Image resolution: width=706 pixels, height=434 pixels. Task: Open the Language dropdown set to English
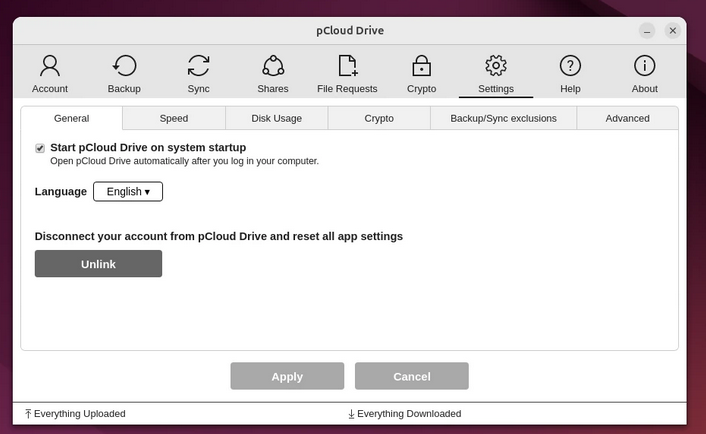(128, 192)
